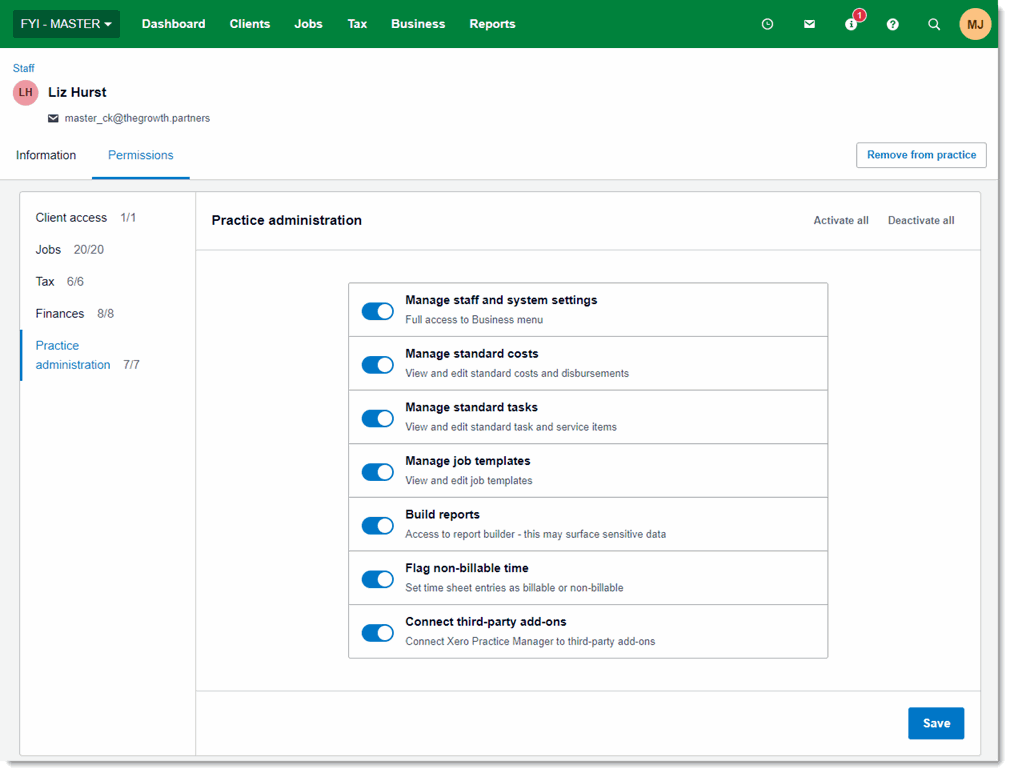Toggle Manage standard tasks switch
Viewport: 1010px width, 773px height.
point(377,418)
